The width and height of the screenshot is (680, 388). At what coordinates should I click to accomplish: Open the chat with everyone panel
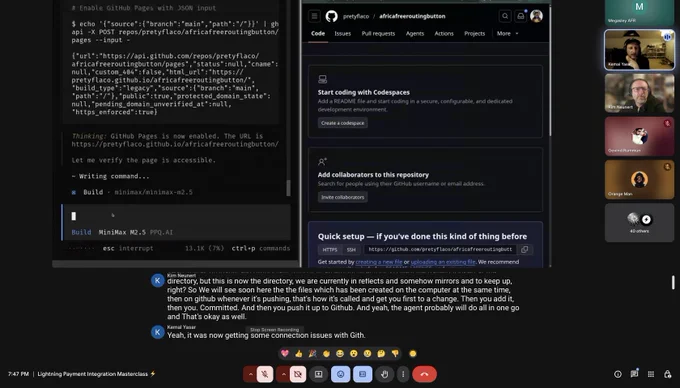tap(634, 373)
